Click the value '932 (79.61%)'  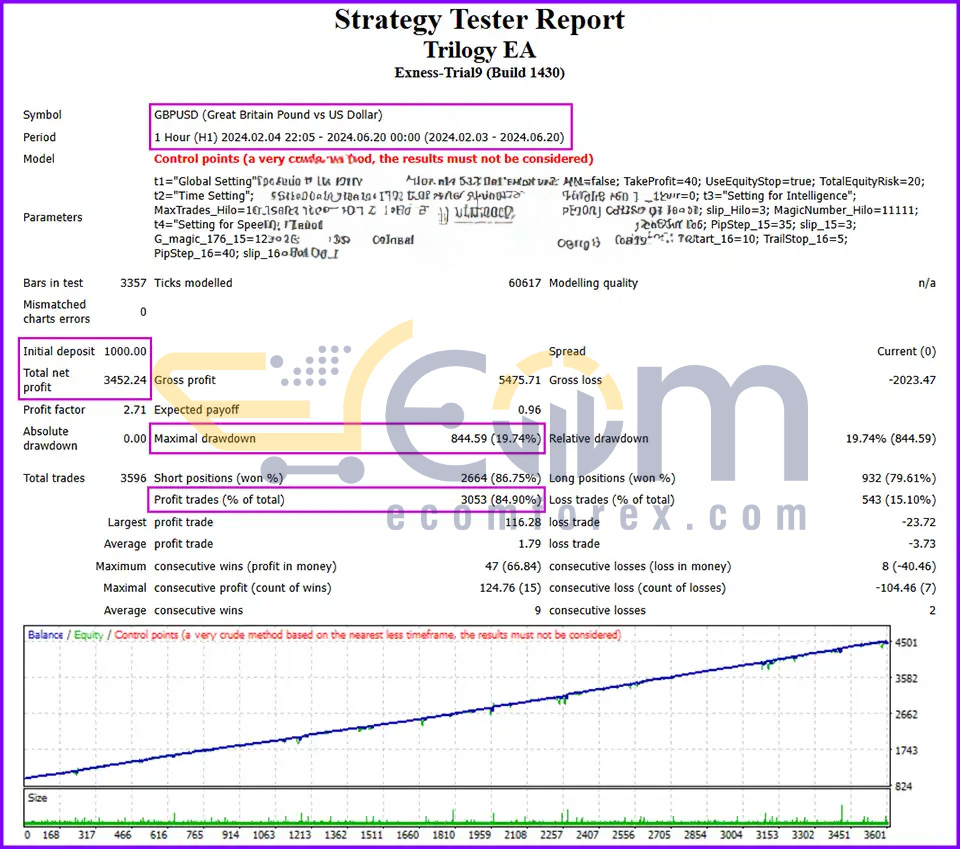899,478
